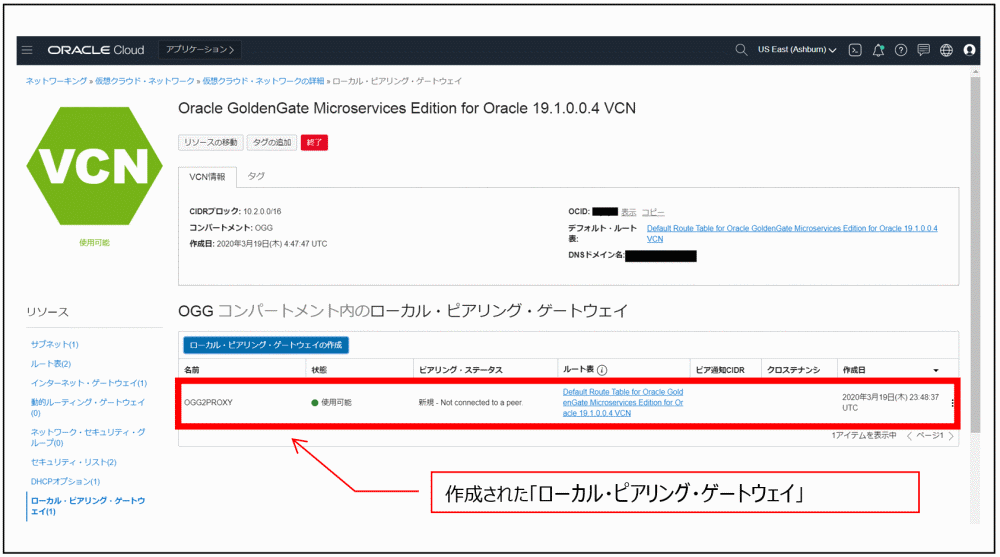Open ネットワーク・セキュリティ・グループ(0) in resources

(87, 438)
